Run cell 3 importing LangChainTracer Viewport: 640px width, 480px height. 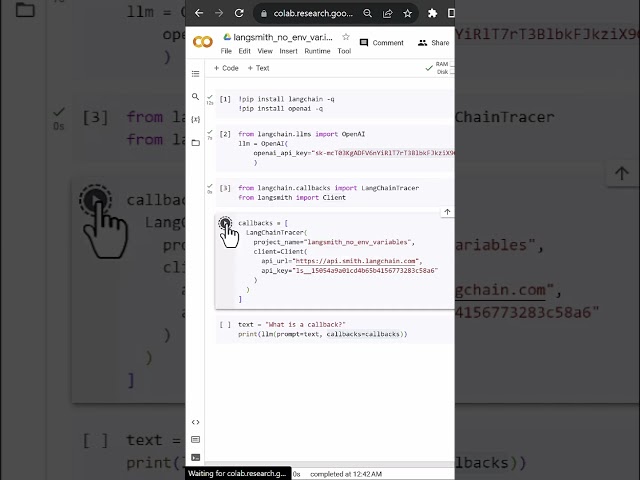[225, 188]
